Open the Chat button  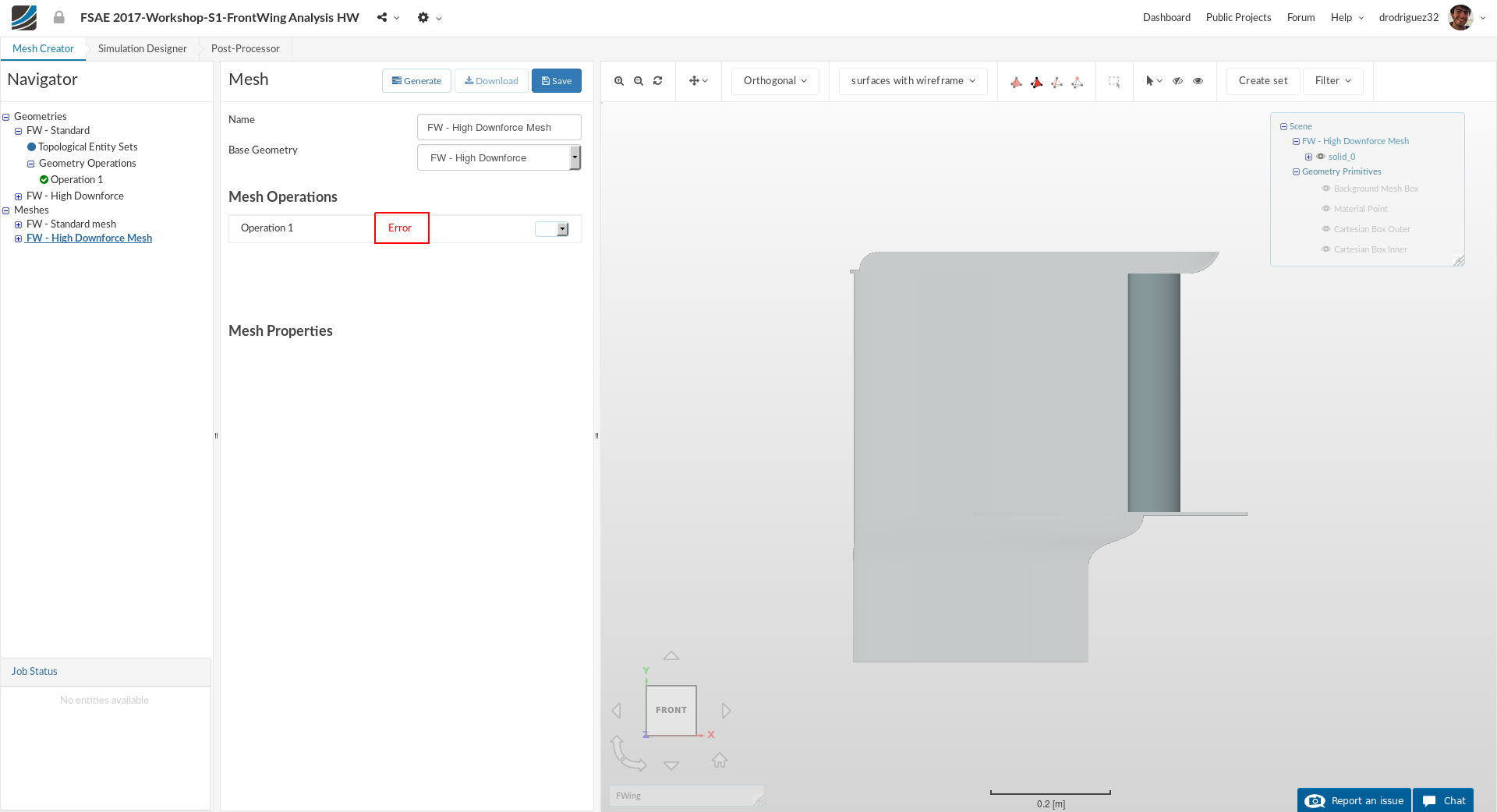(1443, 800)
